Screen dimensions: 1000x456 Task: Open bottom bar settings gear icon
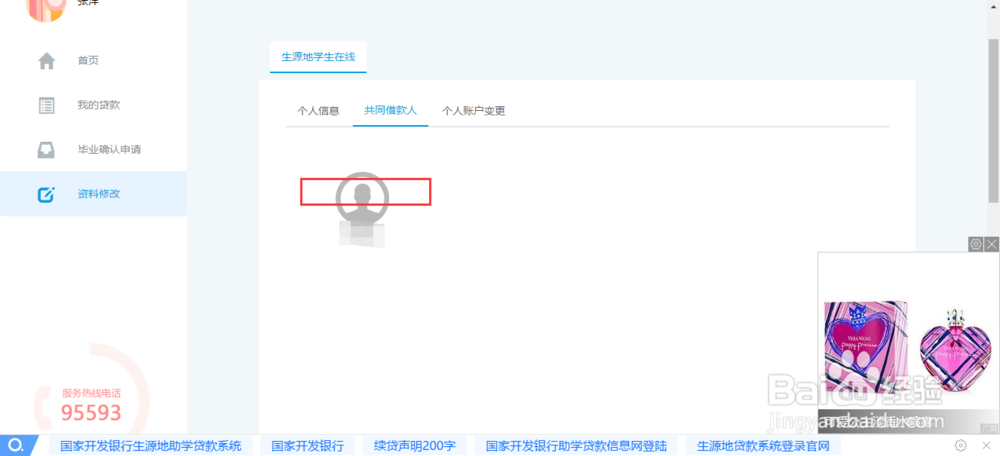coord(960,445)
